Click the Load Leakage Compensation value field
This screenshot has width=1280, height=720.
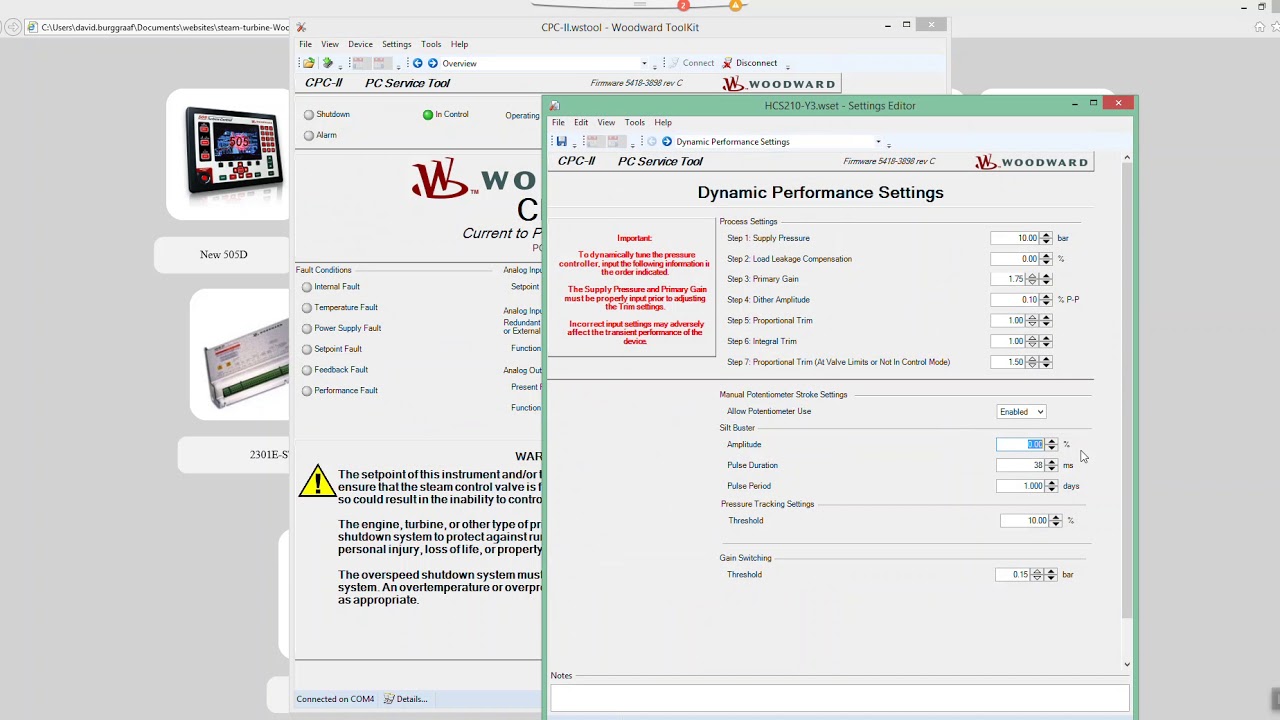pos(1015,259)
